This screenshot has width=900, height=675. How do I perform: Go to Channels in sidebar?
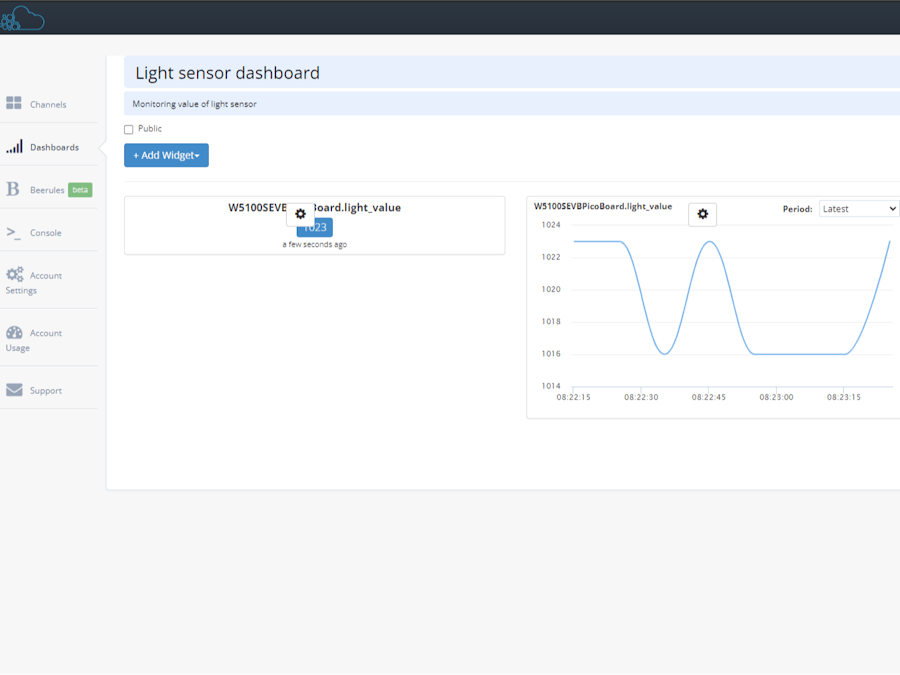48,104
